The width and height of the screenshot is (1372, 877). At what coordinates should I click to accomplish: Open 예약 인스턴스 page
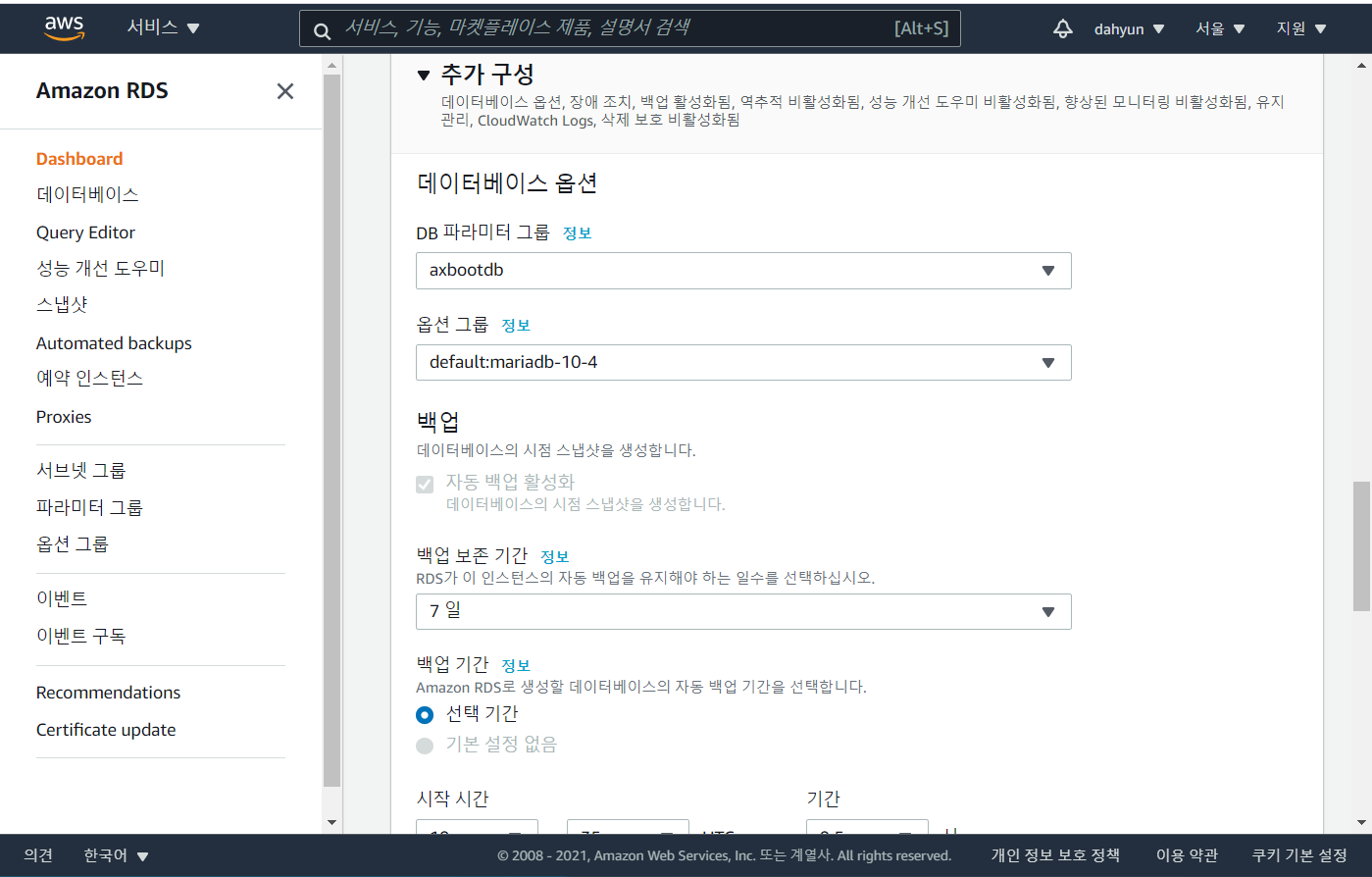89,378
